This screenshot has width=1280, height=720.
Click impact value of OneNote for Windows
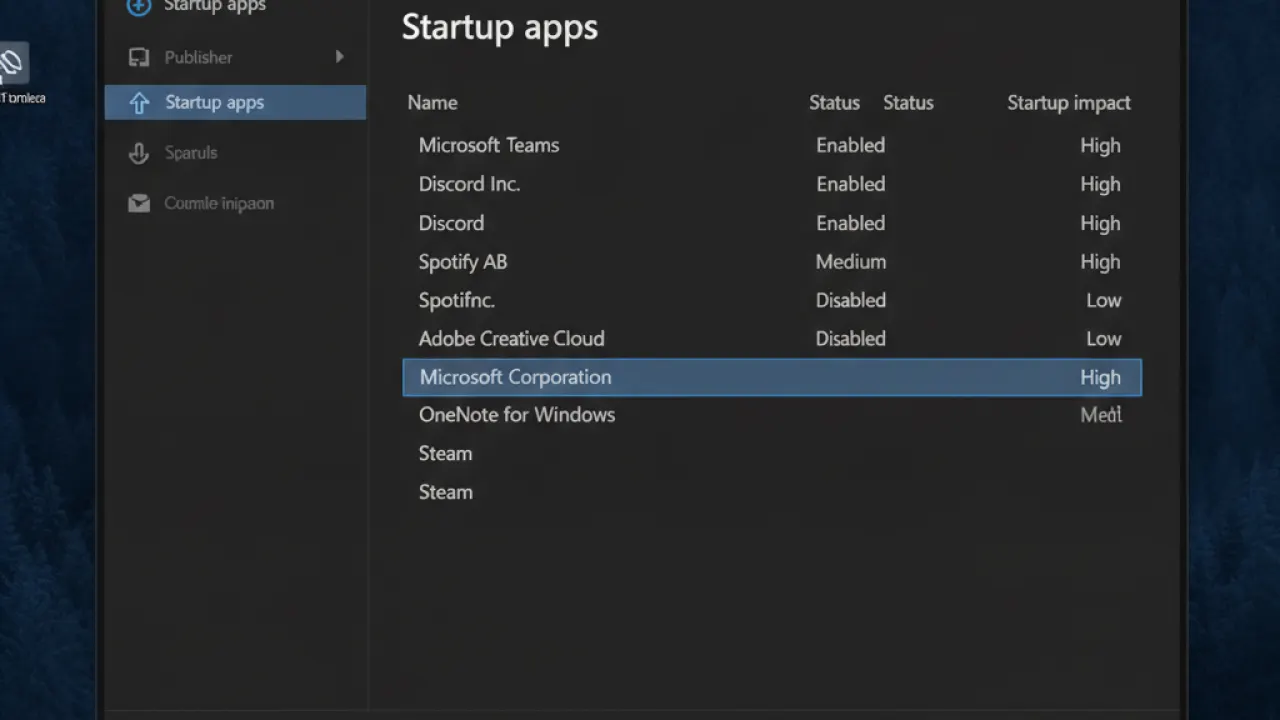point(1101,414)
